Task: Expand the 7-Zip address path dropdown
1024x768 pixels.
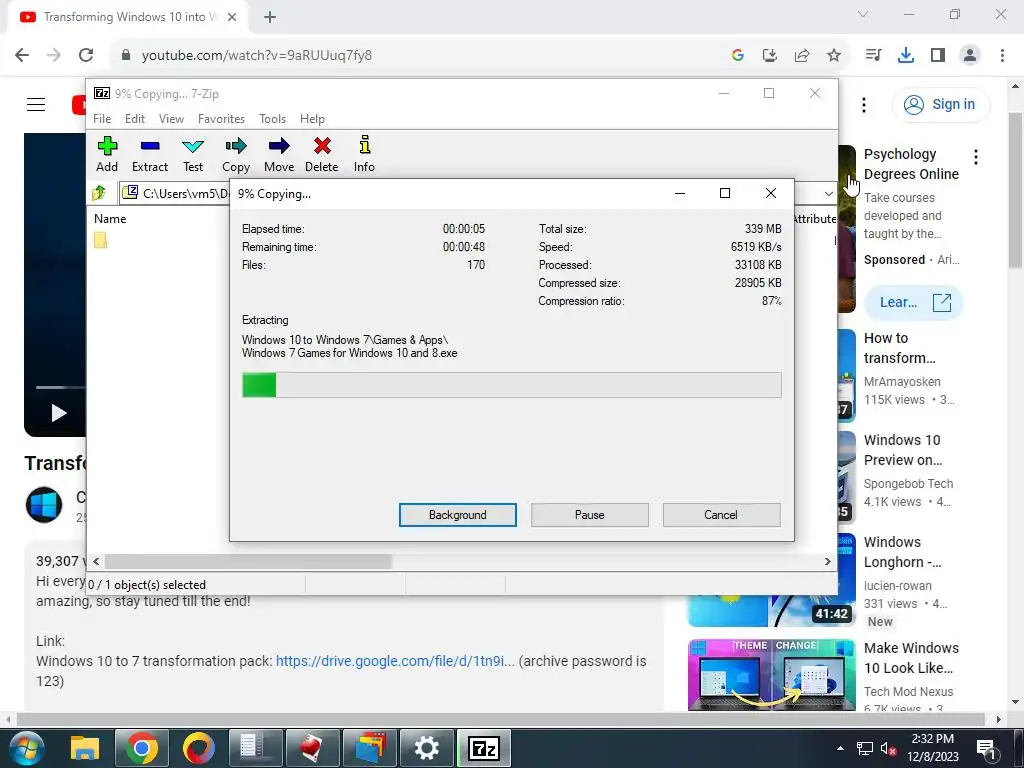Action: 829,193
